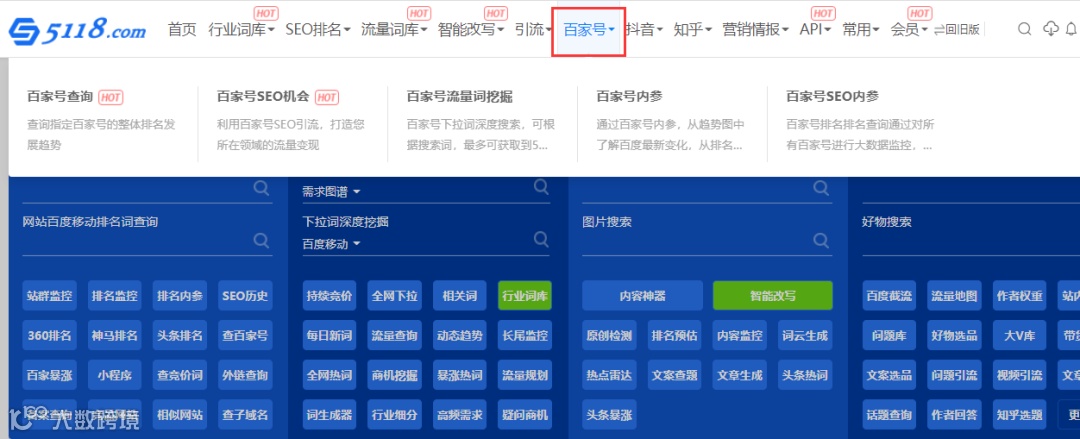Expand the 营销情报 menu
Screen dimensions: 1080x439
click(x=756, y=30)
